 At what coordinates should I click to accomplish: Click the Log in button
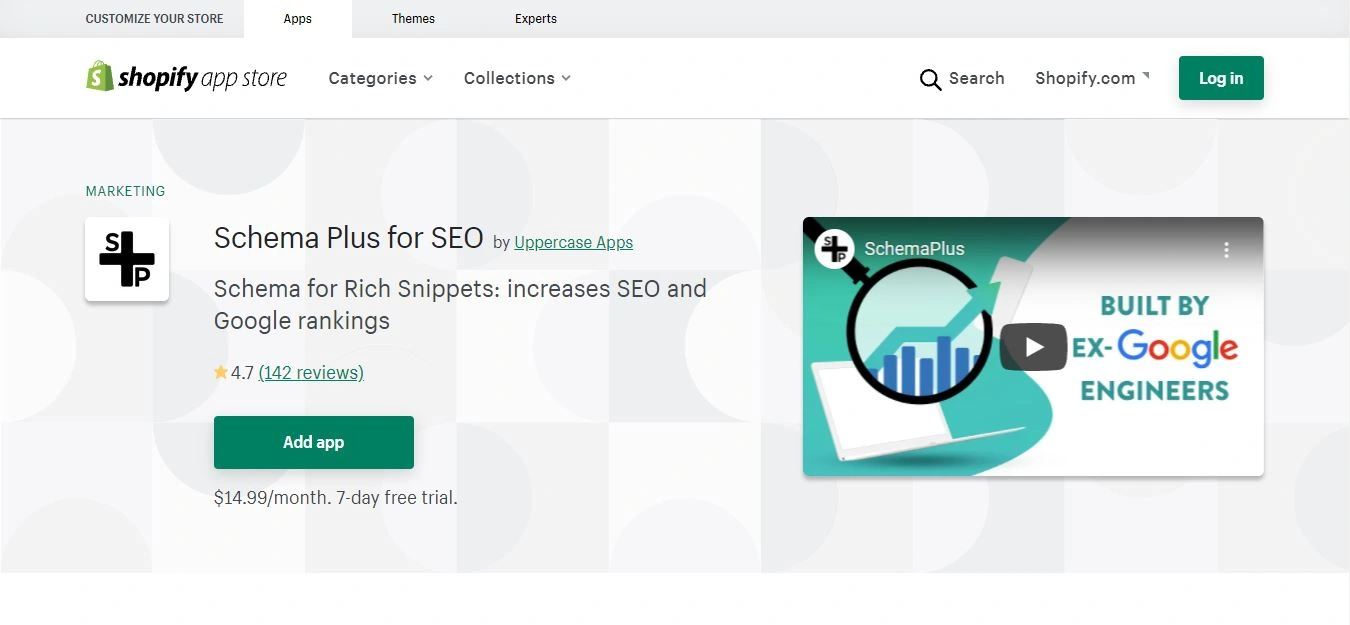[1221, 78]
